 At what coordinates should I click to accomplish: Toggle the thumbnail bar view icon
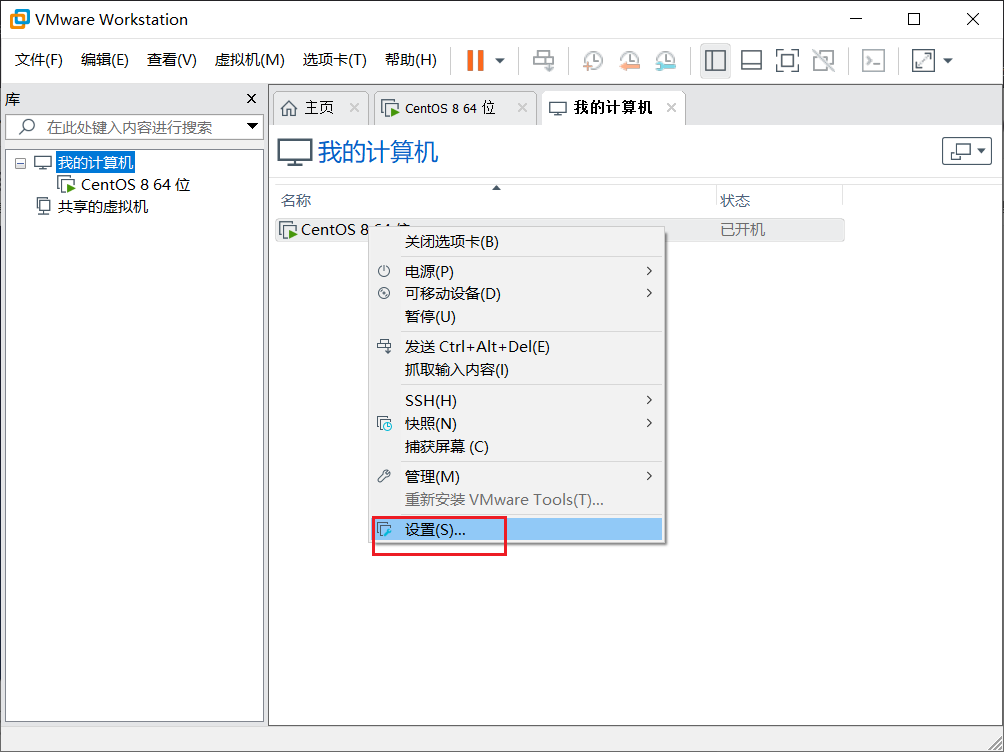click(751, 61)
